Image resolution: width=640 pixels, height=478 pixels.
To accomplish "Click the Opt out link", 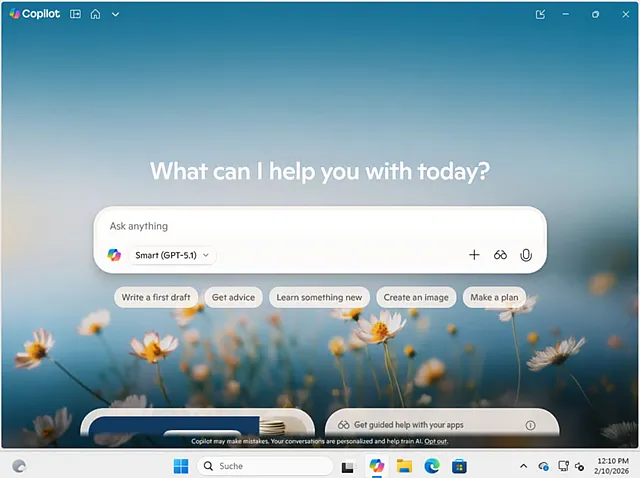I will pos(435,441).
